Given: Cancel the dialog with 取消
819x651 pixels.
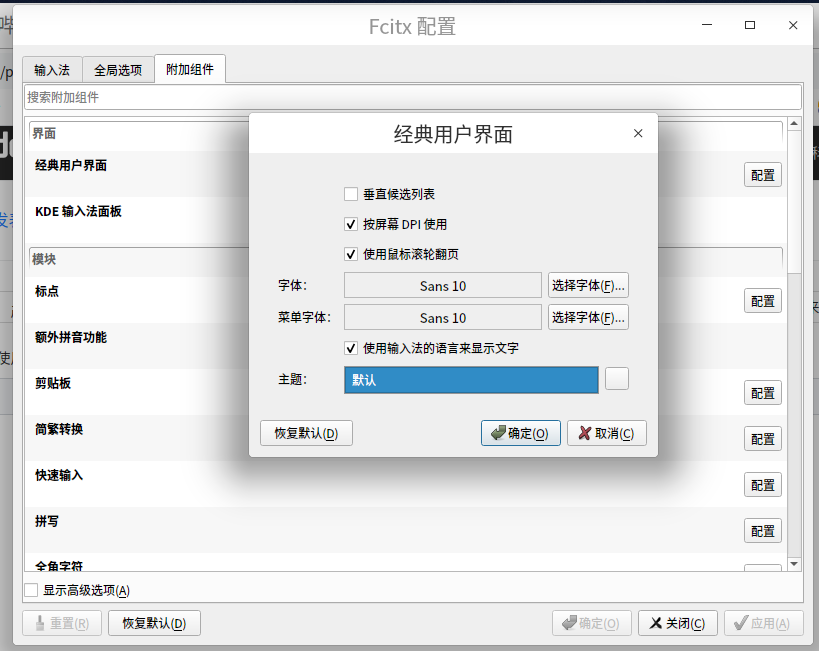Looking at the screenshot, I should (x=607, y=434).
